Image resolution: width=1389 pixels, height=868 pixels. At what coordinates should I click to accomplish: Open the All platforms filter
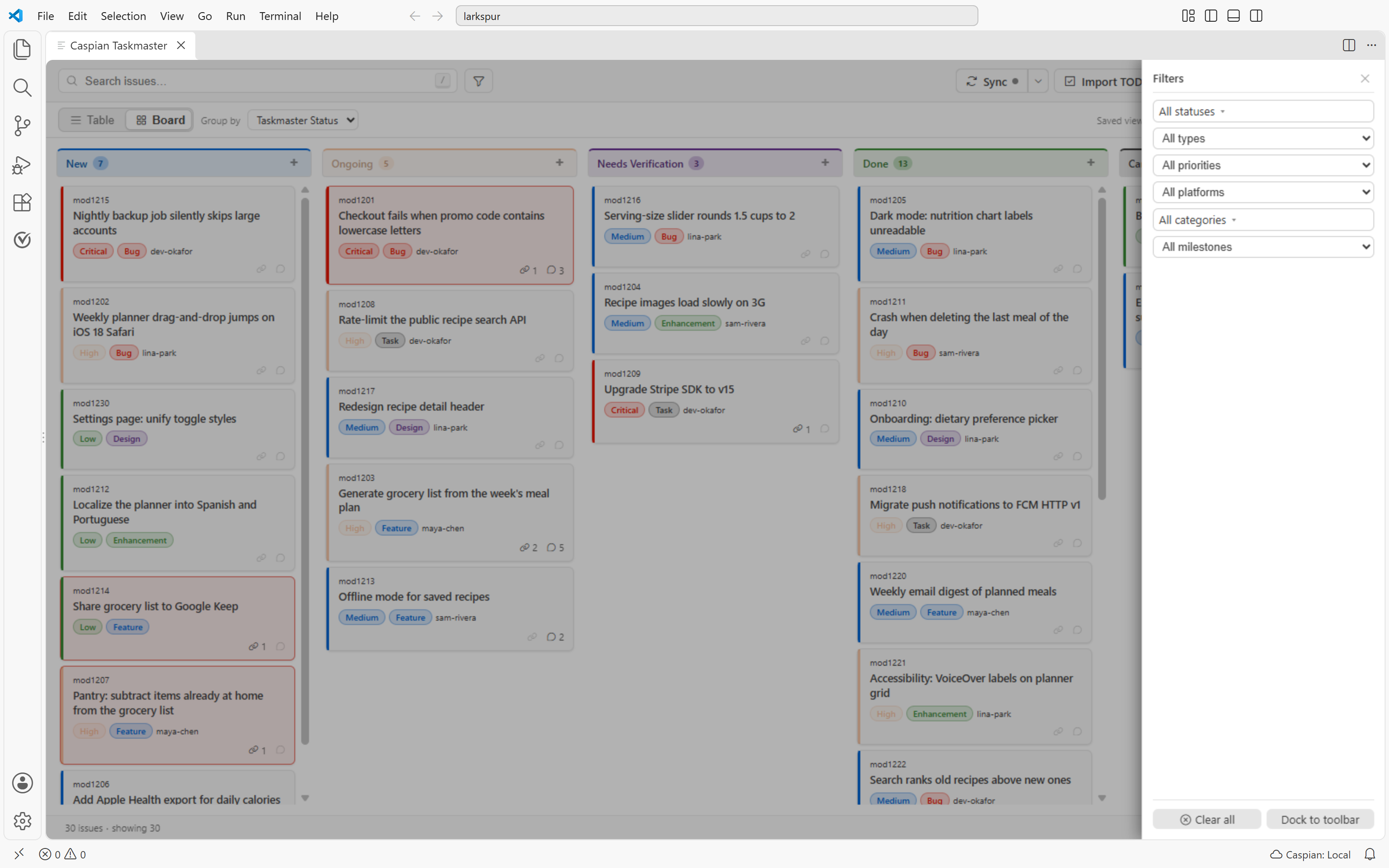click(x=1263, y=192)
